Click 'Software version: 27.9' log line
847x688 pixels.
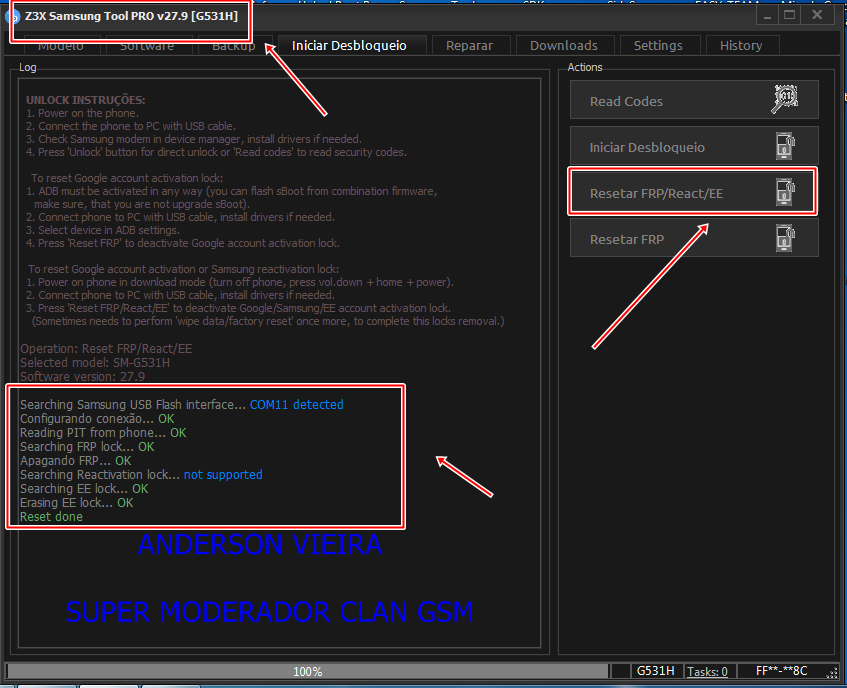pyautogui.click(x=83, y=376)
